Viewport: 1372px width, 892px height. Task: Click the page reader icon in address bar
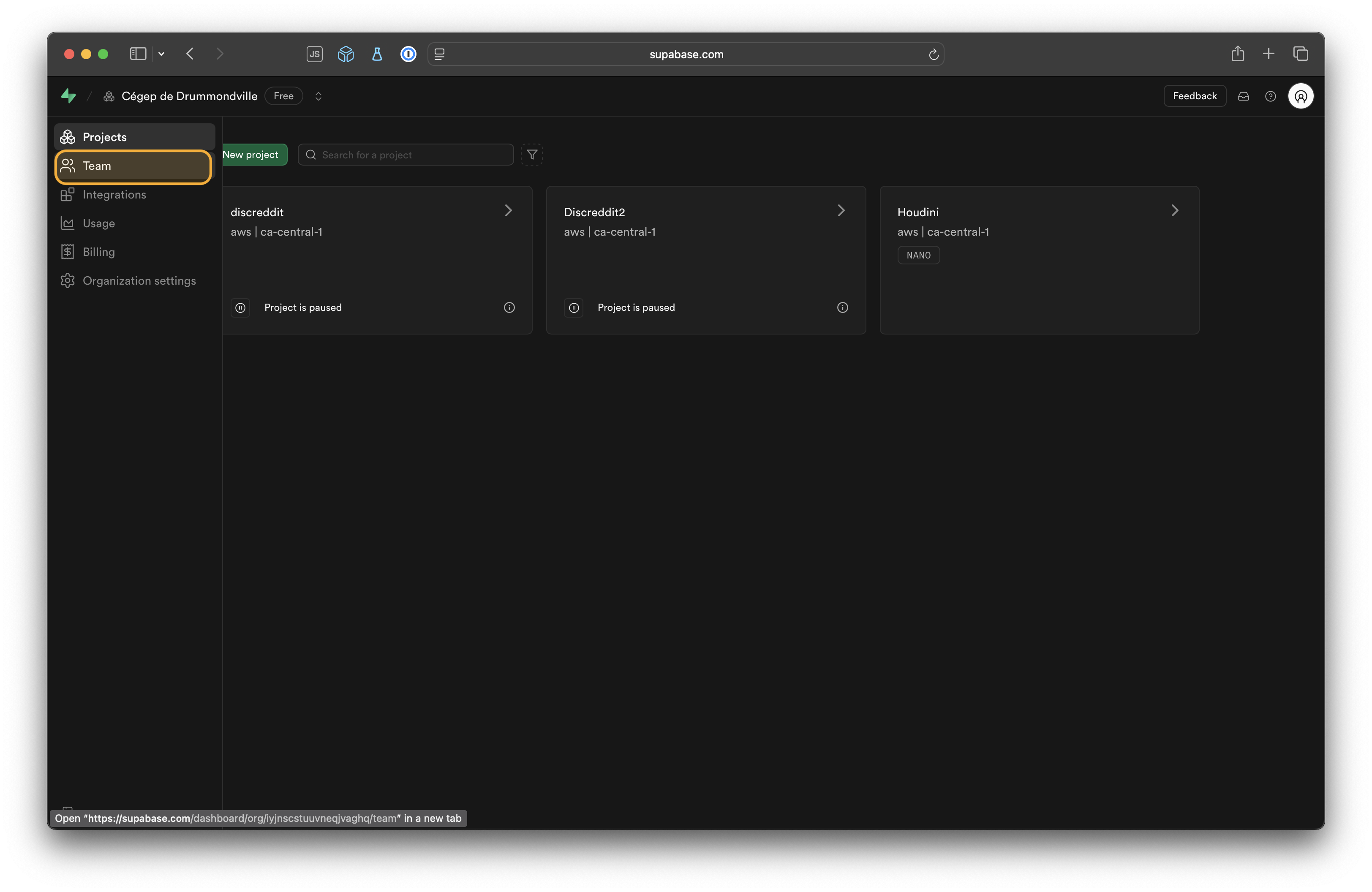tap(440, 54)
